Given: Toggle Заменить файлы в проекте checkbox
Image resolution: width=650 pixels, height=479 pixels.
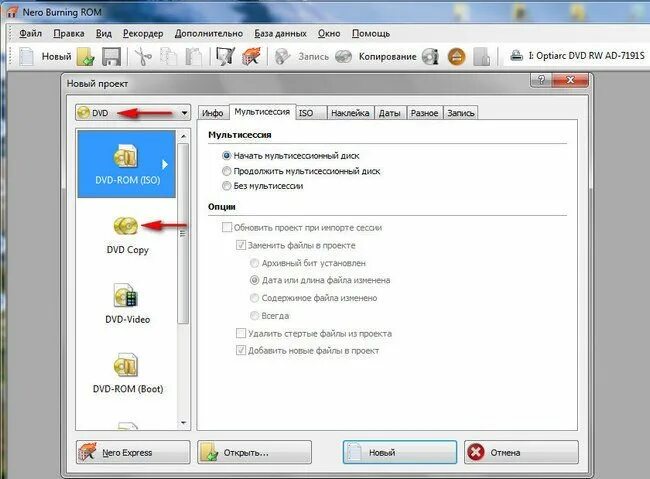Looking at the screenshot, I should pyautogui.click(x=241, y=245).
